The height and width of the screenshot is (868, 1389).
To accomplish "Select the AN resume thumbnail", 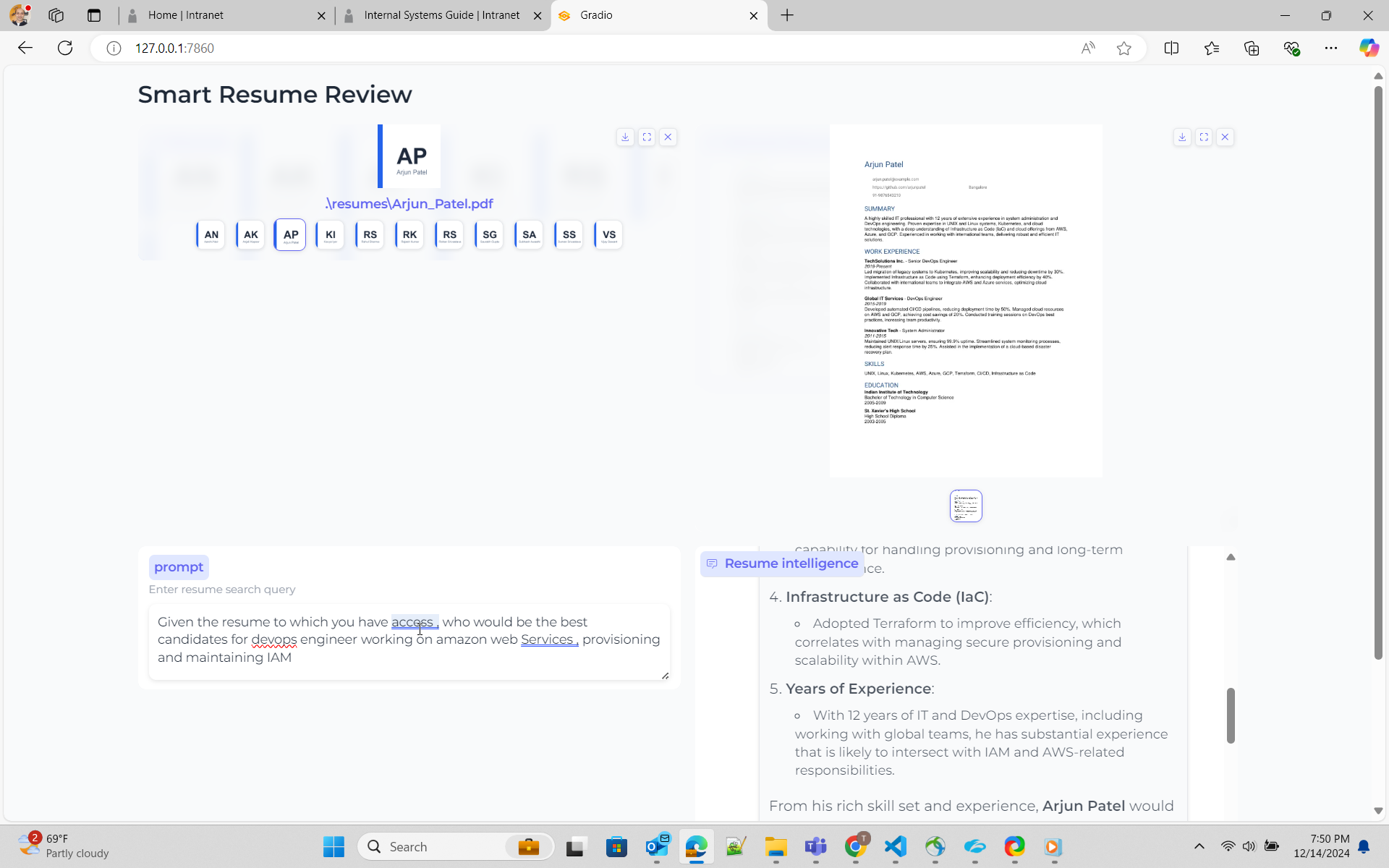I will 211,235.
